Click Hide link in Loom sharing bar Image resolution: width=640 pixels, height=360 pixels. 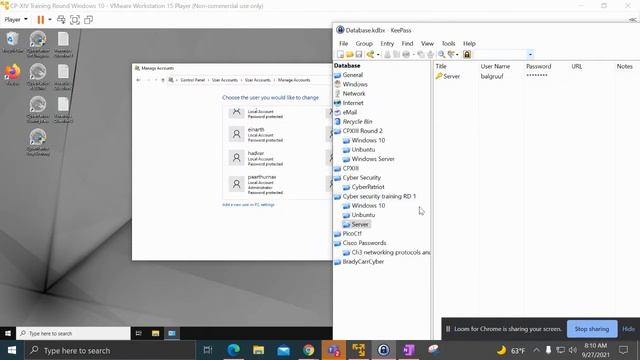pyautogui.click(x=628, y=329)
